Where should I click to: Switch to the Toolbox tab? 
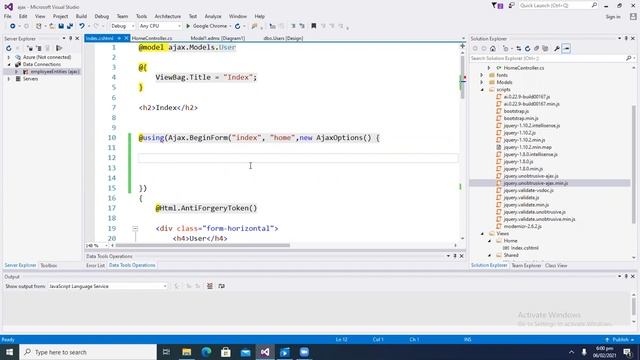[49, 265]
